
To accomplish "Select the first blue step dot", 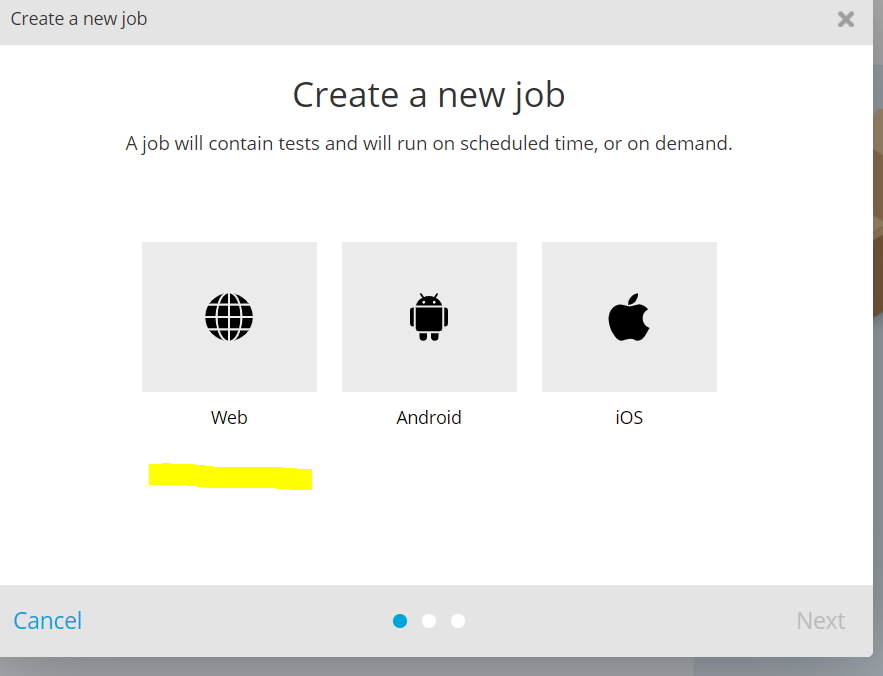I will (400, 621).
